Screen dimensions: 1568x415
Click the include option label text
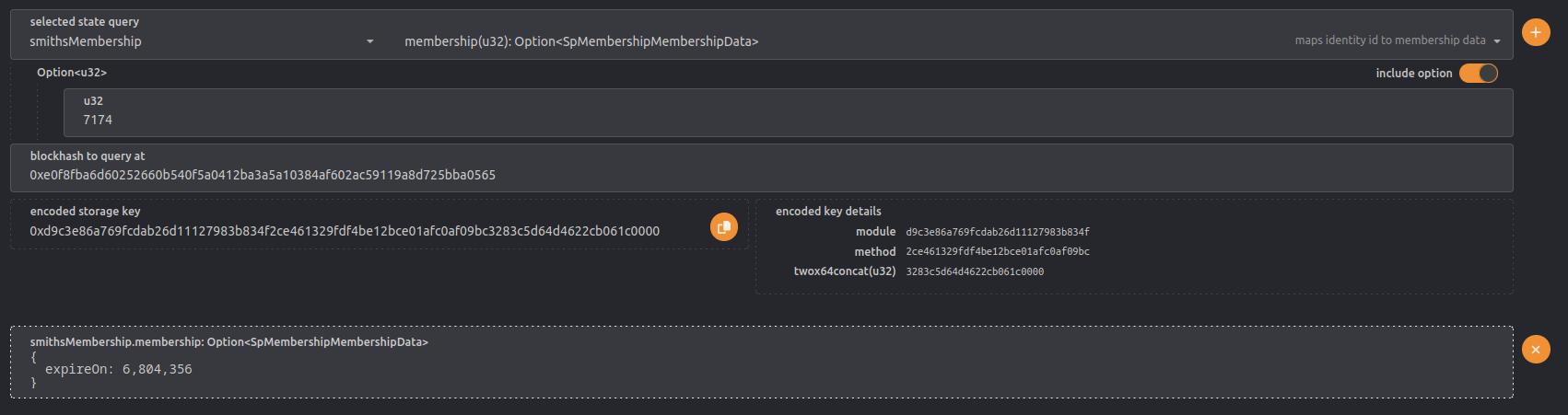1414,74
